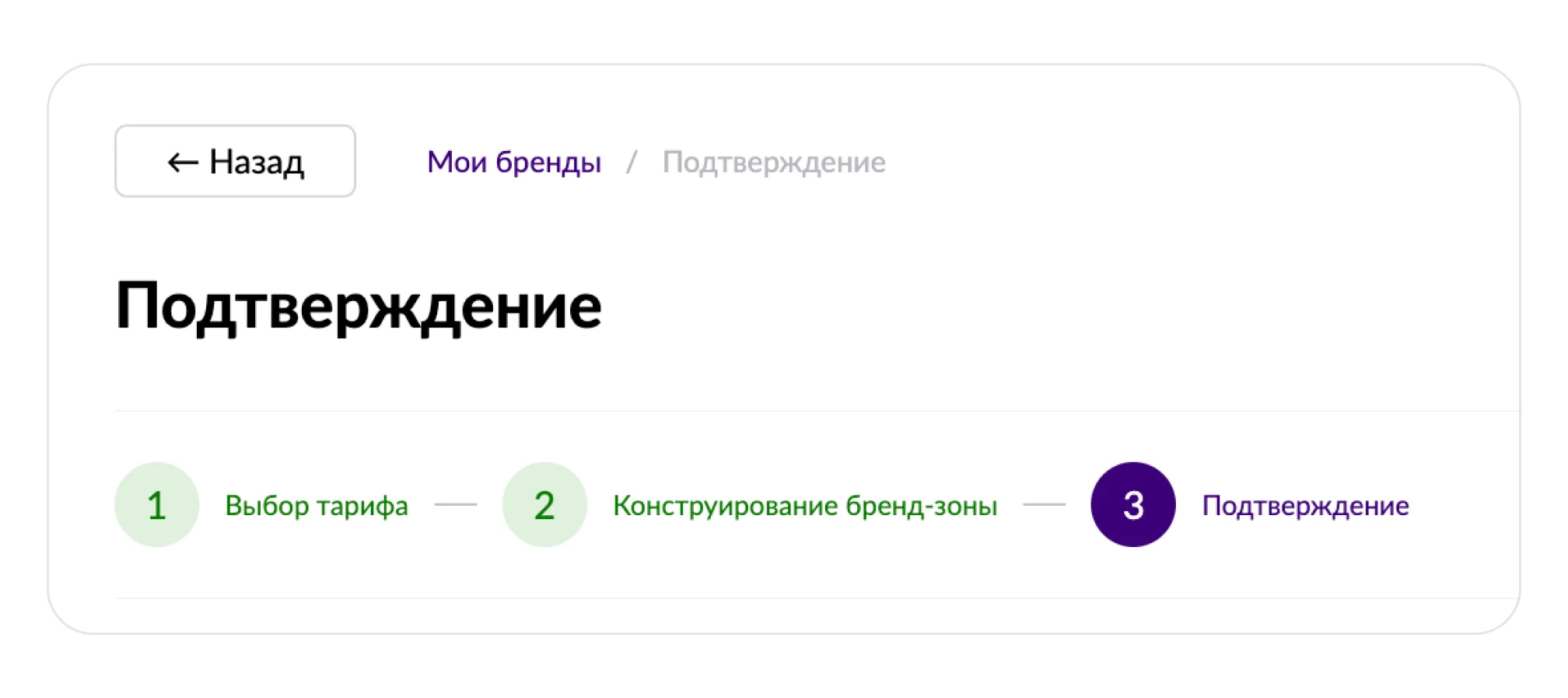This screenshot has width=1568, height=698.
Task: Click the number 2 in the second step
Action: 544,506
